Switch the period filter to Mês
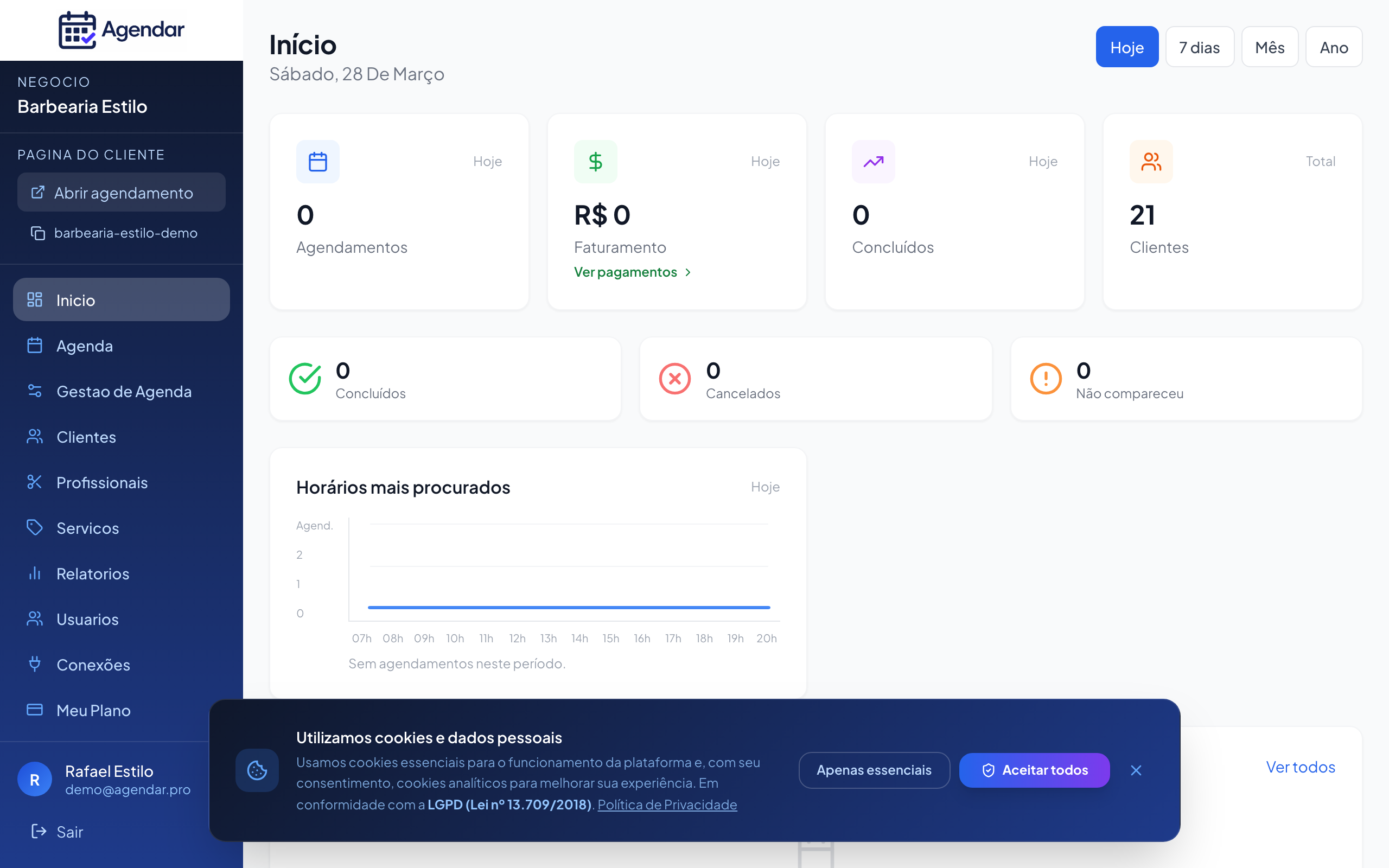This screenshot has width=1389, height=868. (1270, 47)
